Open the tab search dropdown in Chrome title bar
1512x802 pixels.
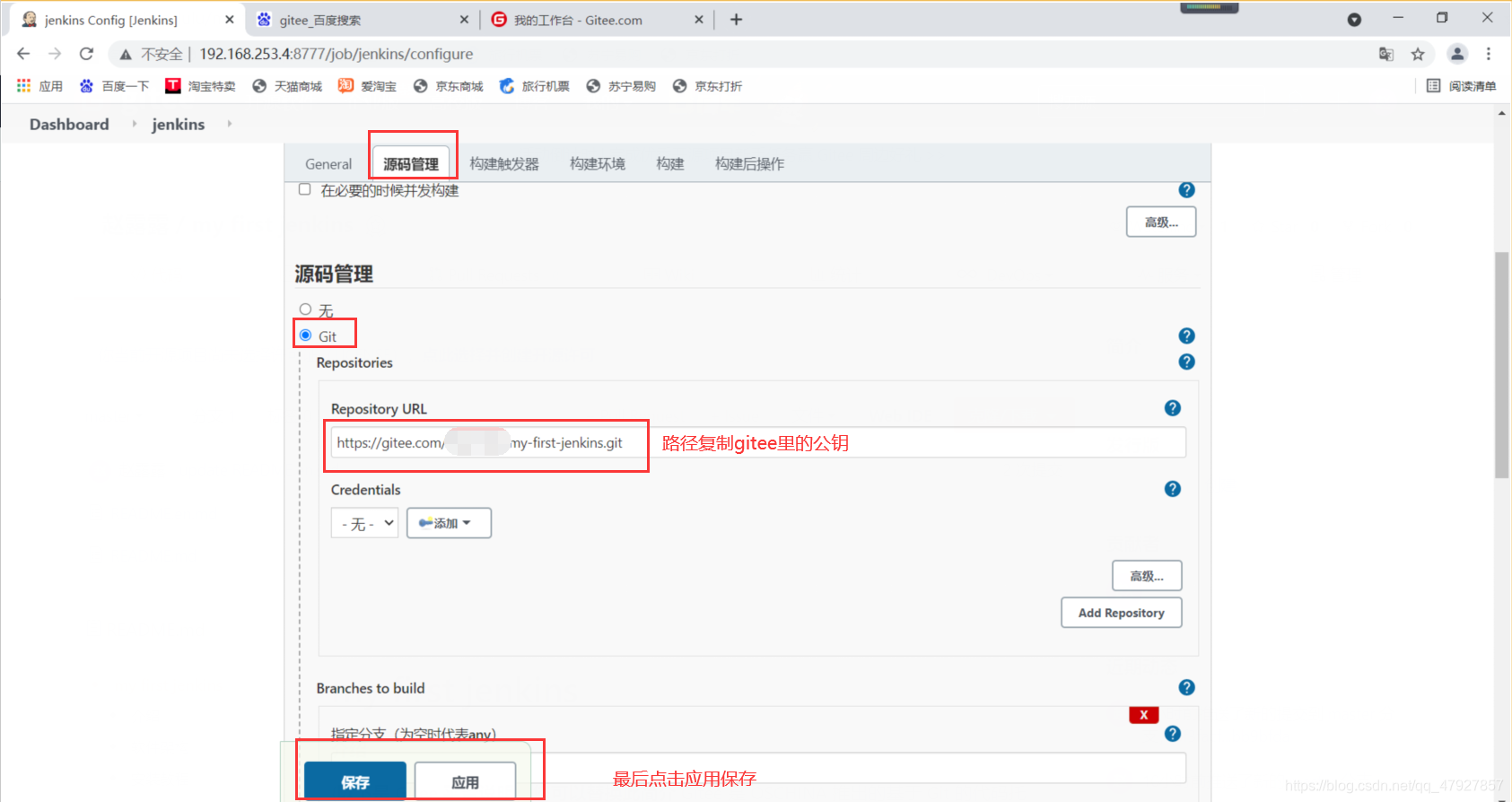pos(1354,20)
